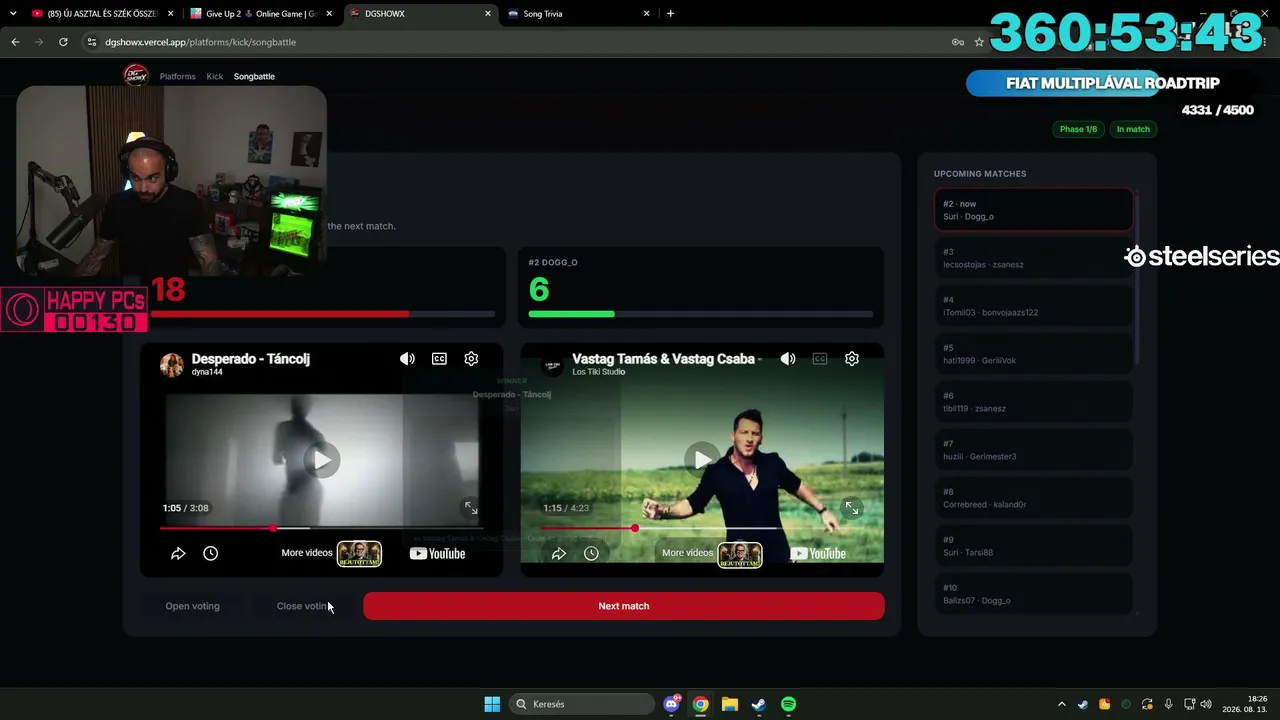Toggle captions on Vastag Tamás video
The width and height of the screenshot is (1280, 720).
820,359
